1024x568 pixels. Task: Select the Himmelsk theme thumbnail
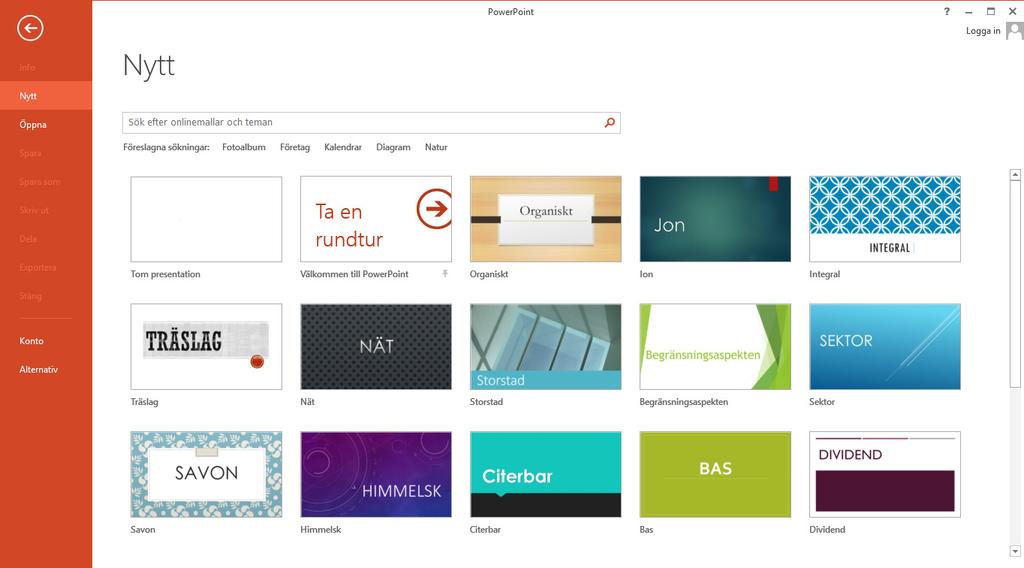pyautogui.click(x=376, y=474)
